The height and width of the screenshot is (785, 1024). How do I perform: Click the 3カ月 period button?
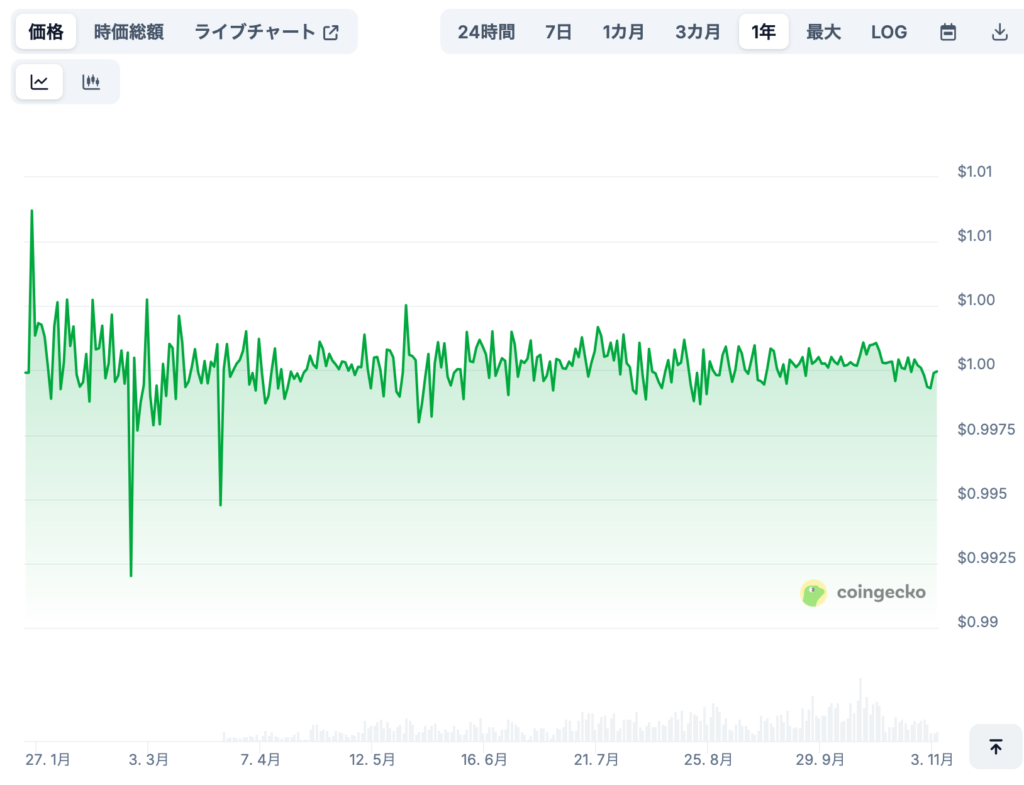698,31
